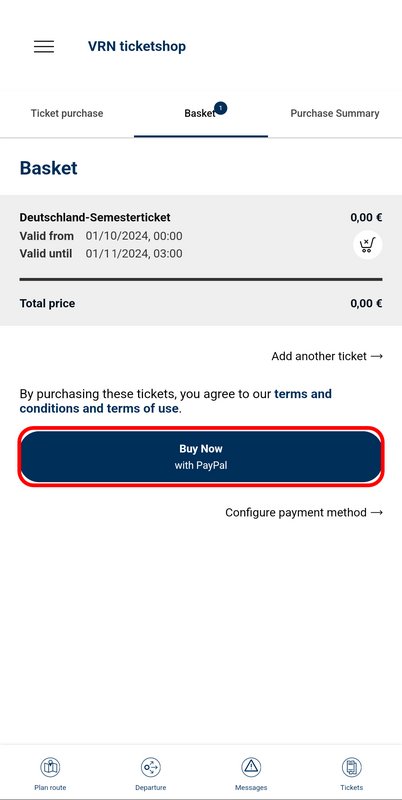Add another ticket

click(x=327, y=356)
